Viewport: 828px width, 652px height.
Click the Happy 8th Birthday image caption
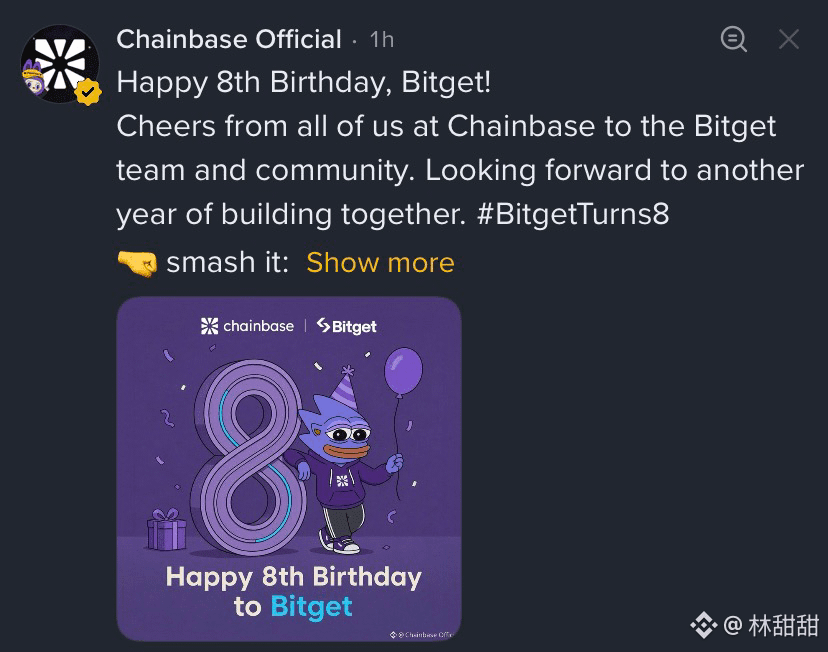point(294,592)
